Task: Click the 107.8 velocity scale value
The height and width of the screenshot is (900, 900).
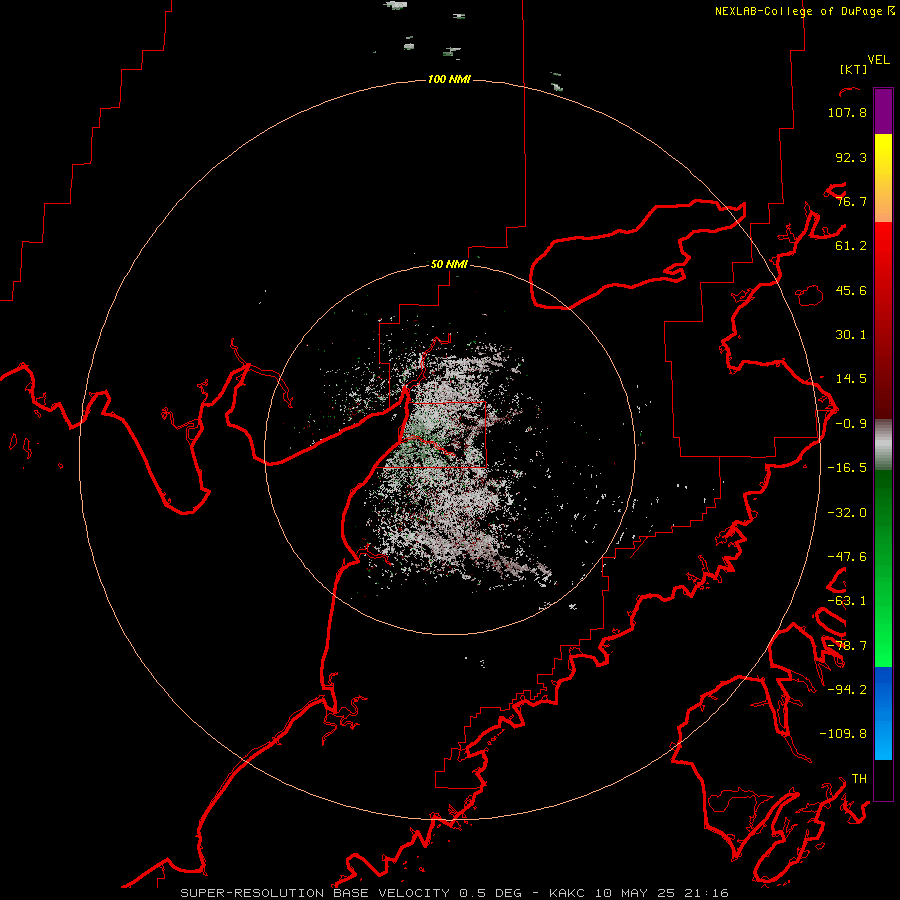Action: pyautogui.click(x=847, y=112)
